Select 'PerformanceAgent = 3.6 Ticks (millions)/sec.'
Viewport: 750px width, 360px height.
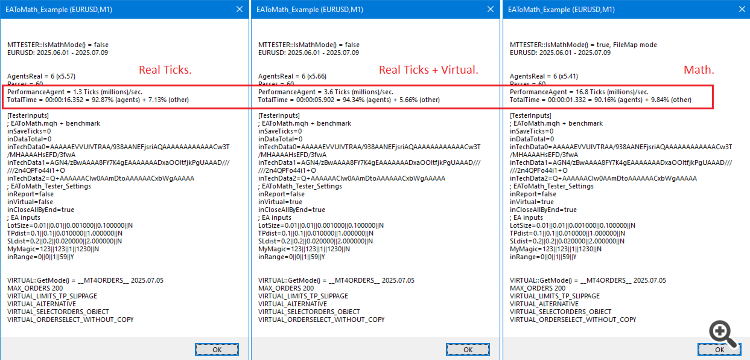326,92
